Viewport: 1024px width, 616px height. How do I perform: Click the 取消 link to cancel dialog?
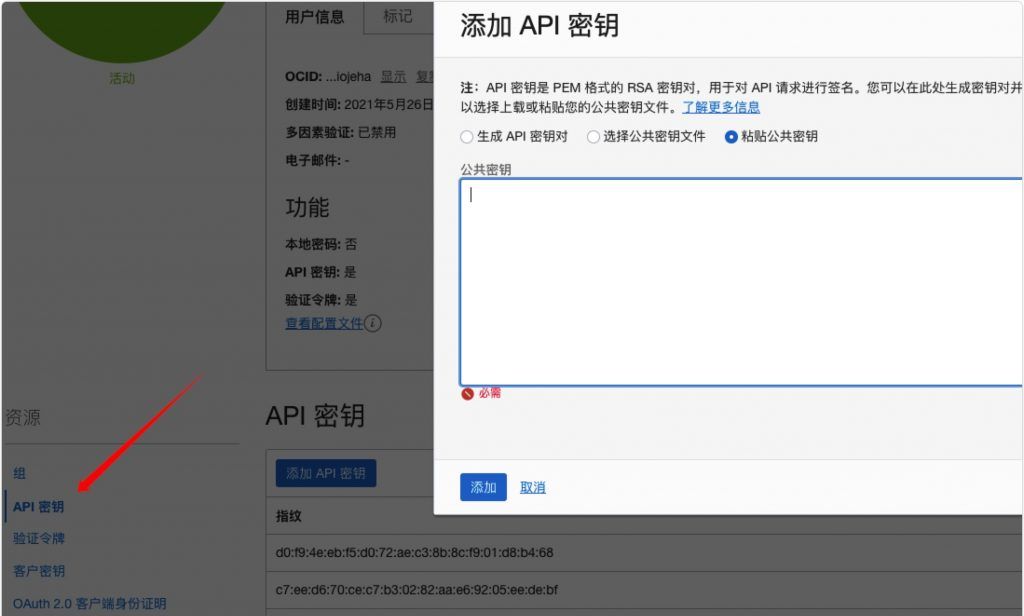532,487
